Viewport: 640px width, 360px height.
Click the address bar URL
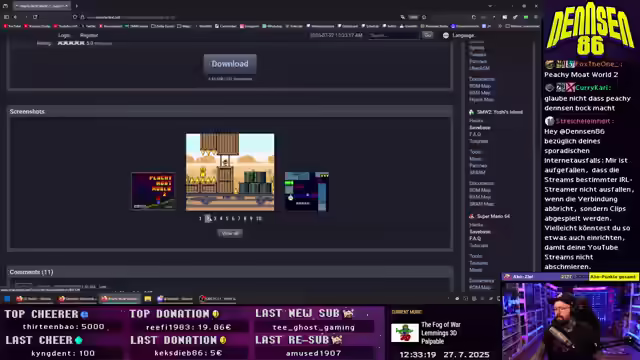(x=131, y=18)
